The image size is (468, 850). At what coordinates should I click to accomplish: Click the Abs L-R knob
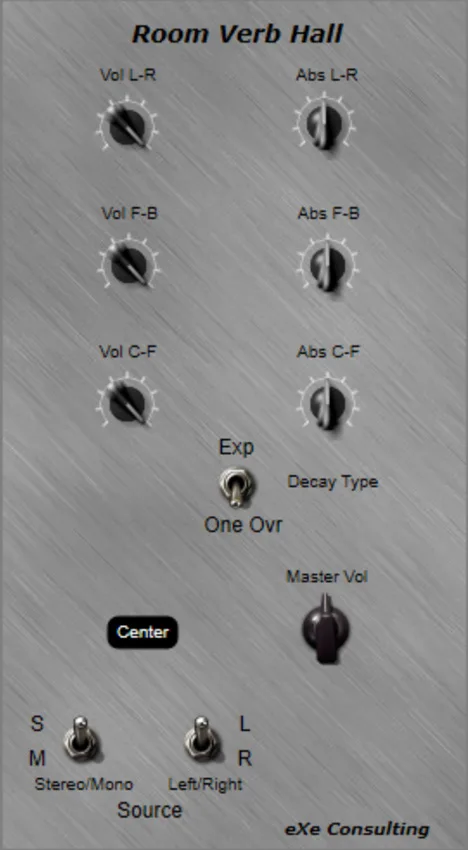(x=324, y=124)
